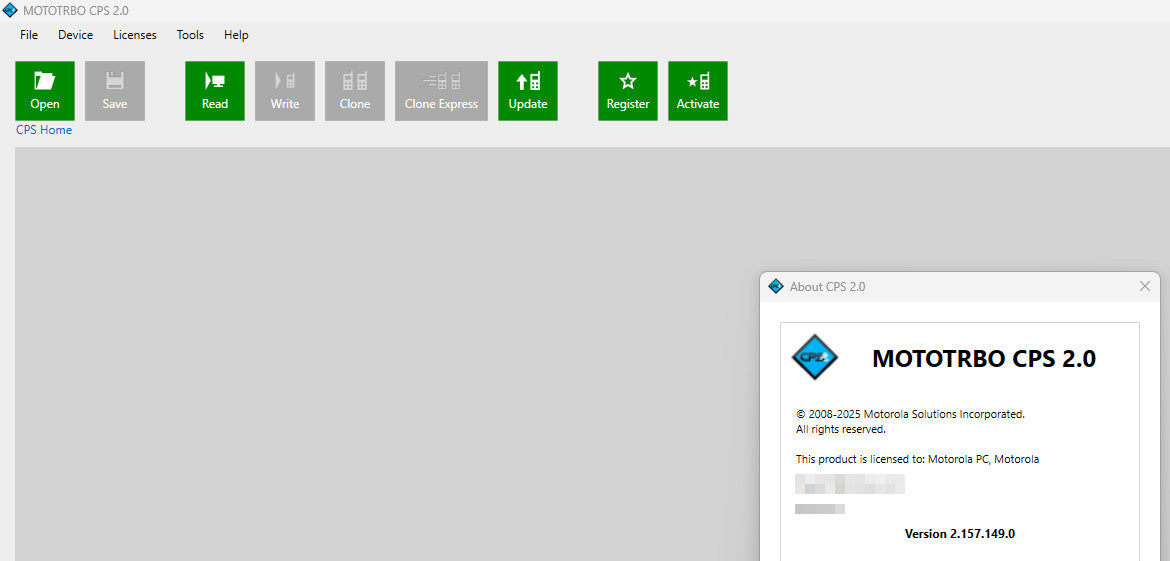Start a firmware update with Update
1170x561 pixels.
pos(528,91)
